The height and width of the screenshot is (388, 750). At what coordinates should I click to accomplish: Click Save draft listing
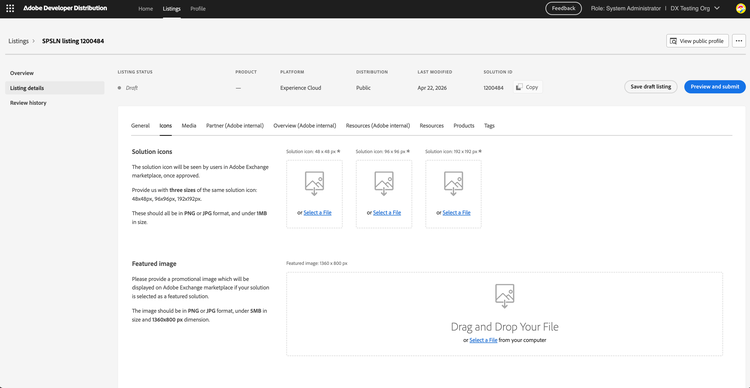click(651, 87)
